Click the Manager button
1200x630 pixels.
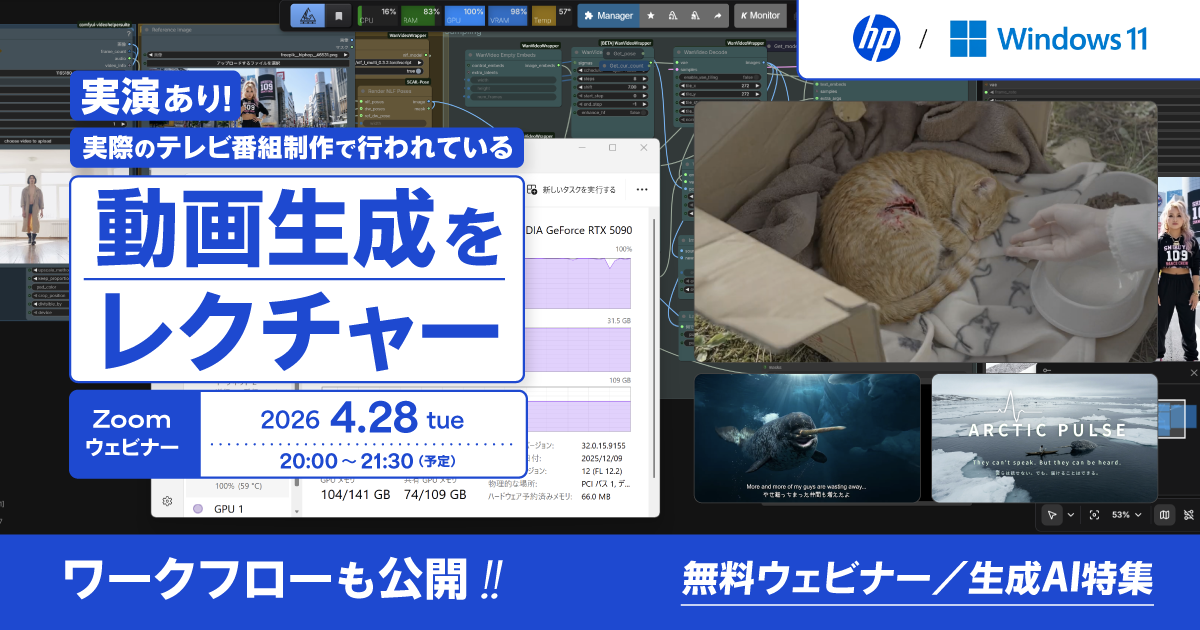click(608, 16)
